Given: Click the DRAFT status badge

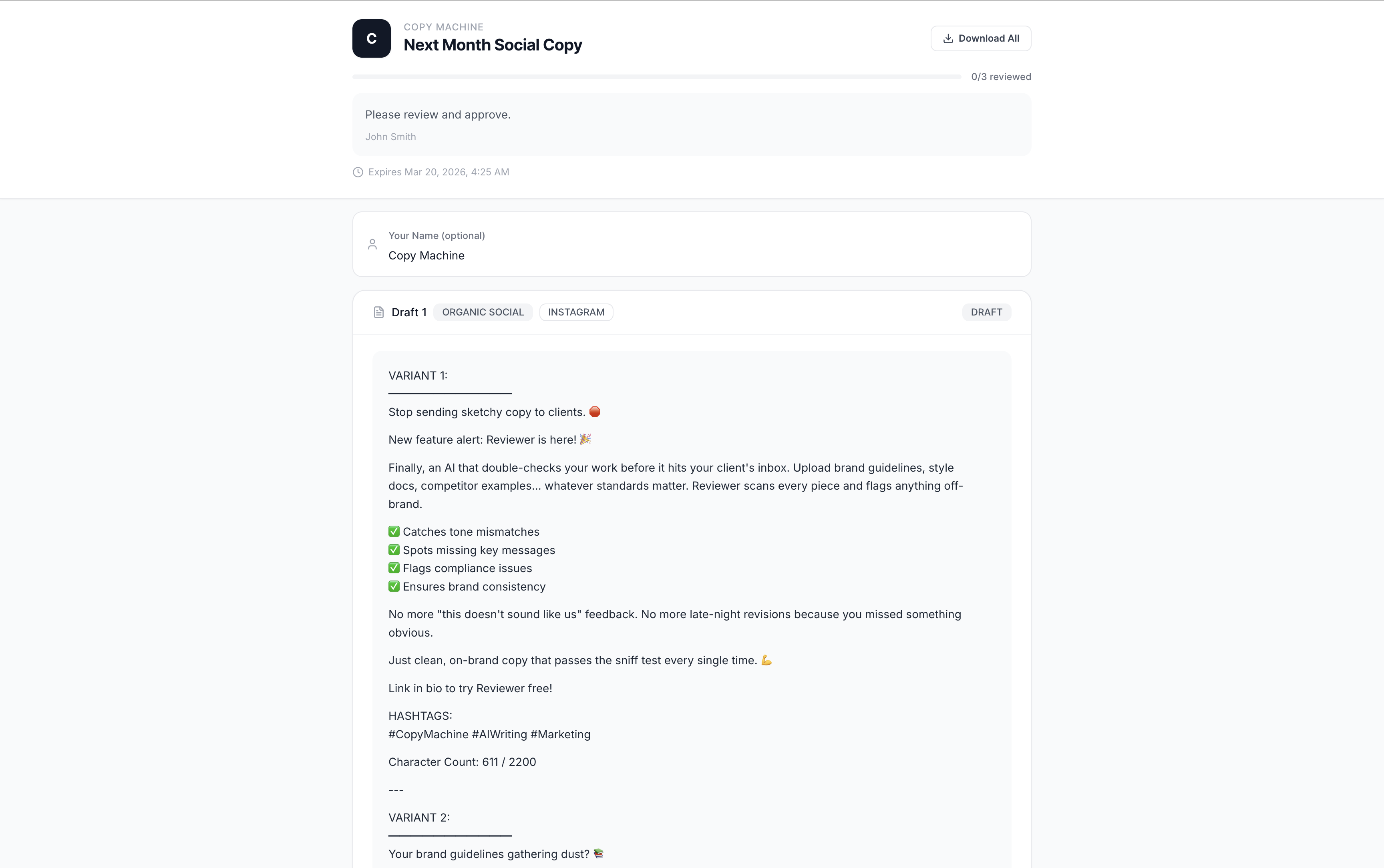Looking at the screenshot, I should tap(986, 312).
